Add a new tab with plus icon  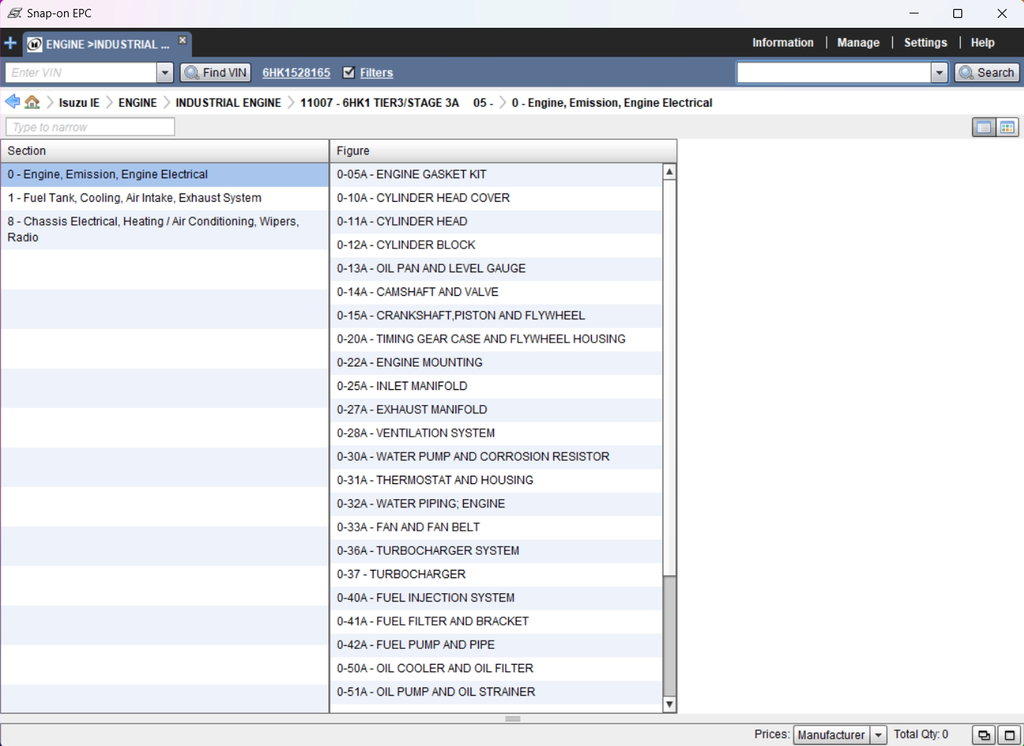click(10, 44)
